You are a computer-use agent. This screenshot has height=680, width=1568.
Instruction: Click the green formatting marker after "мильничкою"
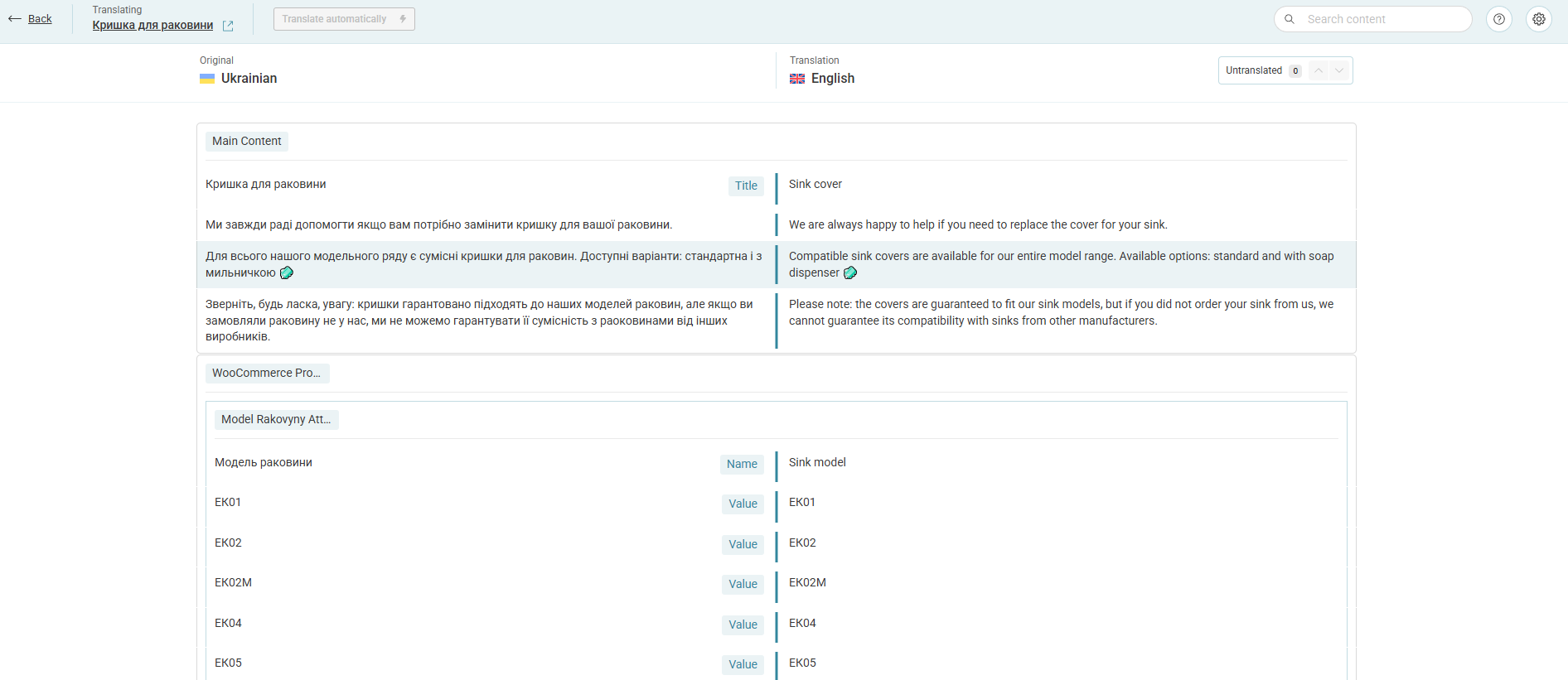[287, 272]
